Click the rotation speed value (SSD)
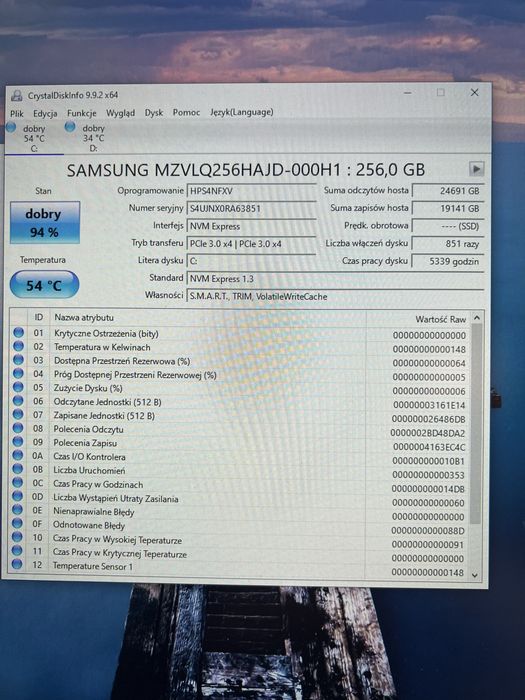The image size is (525, 700). (448, 226)
